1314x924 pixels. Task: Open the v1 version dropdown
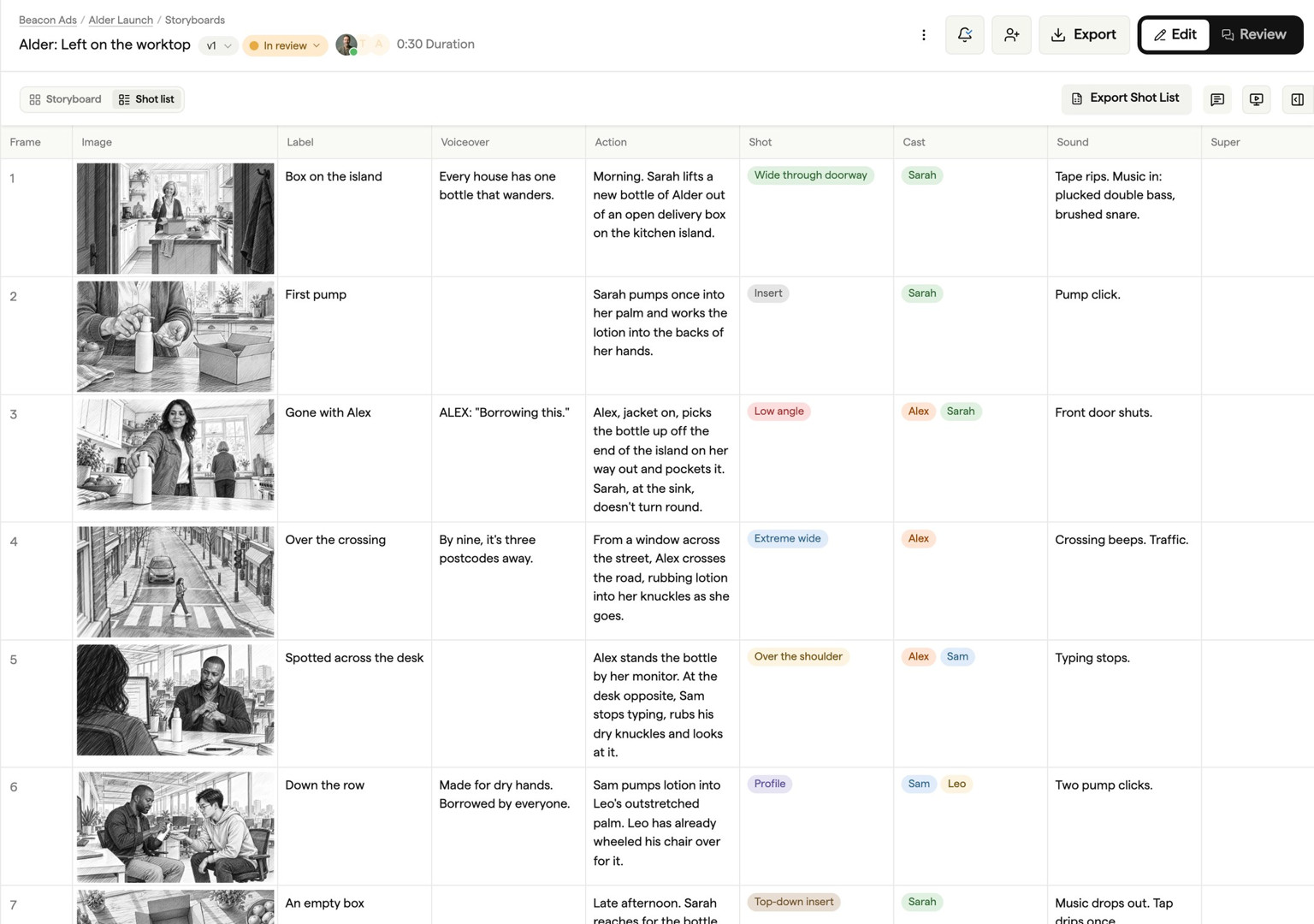[218, 45]
